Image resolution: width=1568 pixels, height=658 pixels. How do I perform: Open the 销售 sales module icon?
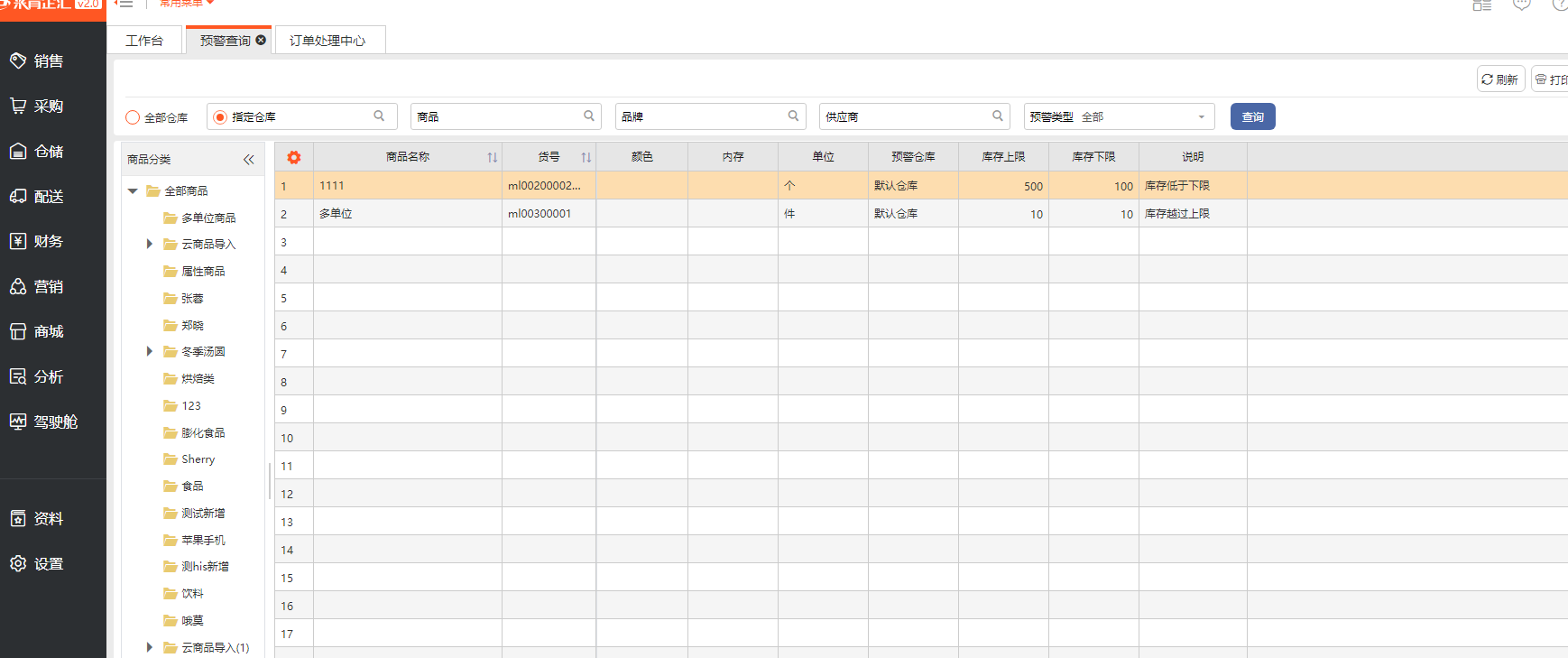[x=18, y=60]
